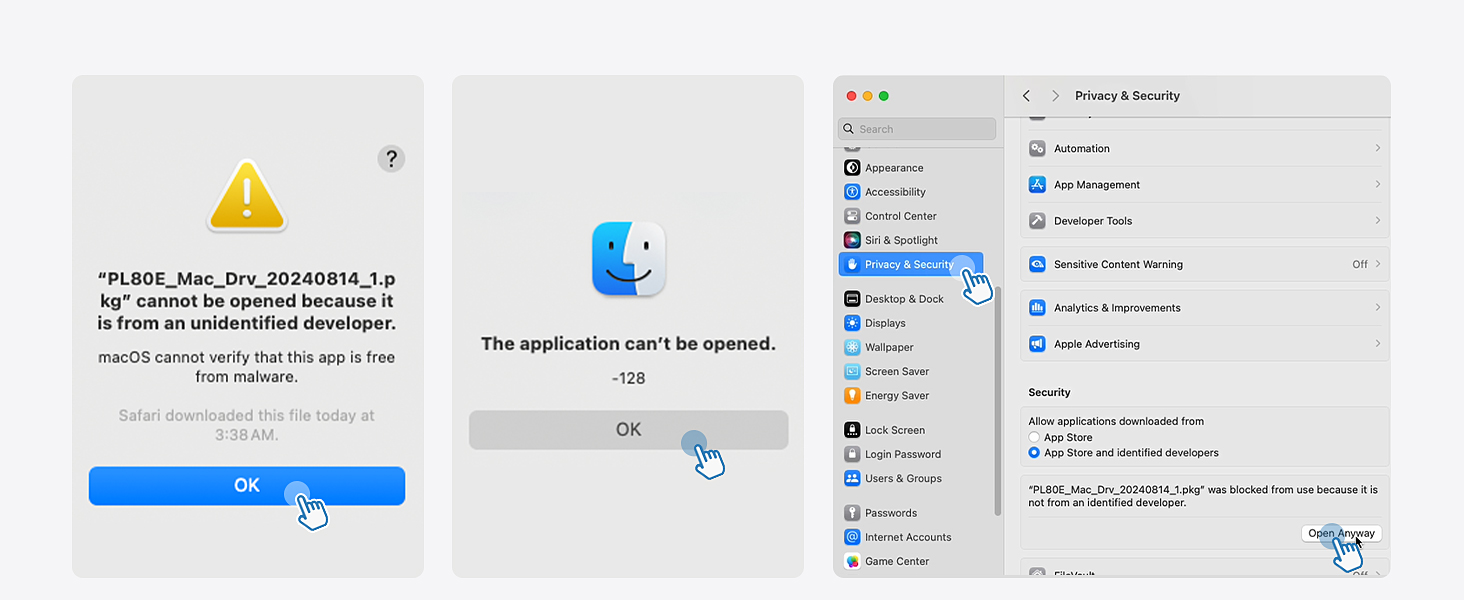Image resolution: width=1464 pixels, height=600 pixels.
Task: Click the yellow warning triangle icon
Action: pos(247,196)
